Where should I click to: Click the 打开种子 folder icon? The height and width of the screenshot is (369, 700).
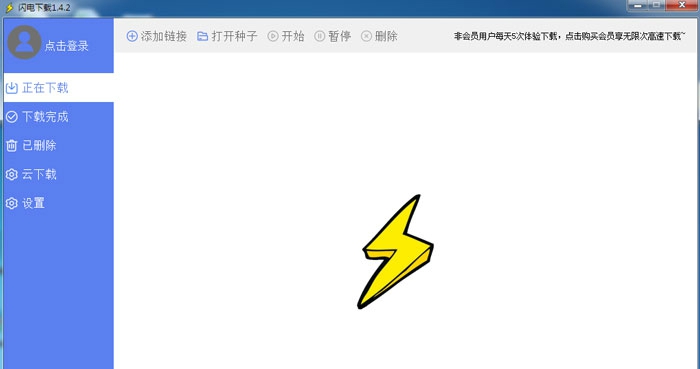(x=203, y=36)
